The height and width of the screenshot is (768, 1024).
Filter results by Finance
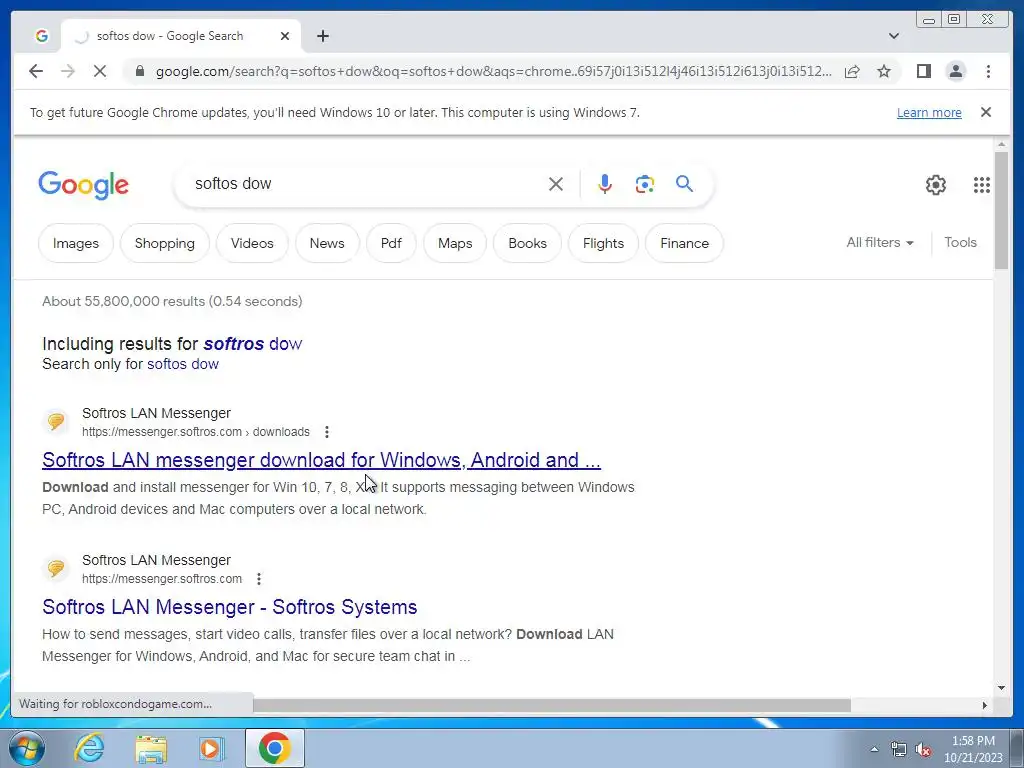(x=684, y=243)
